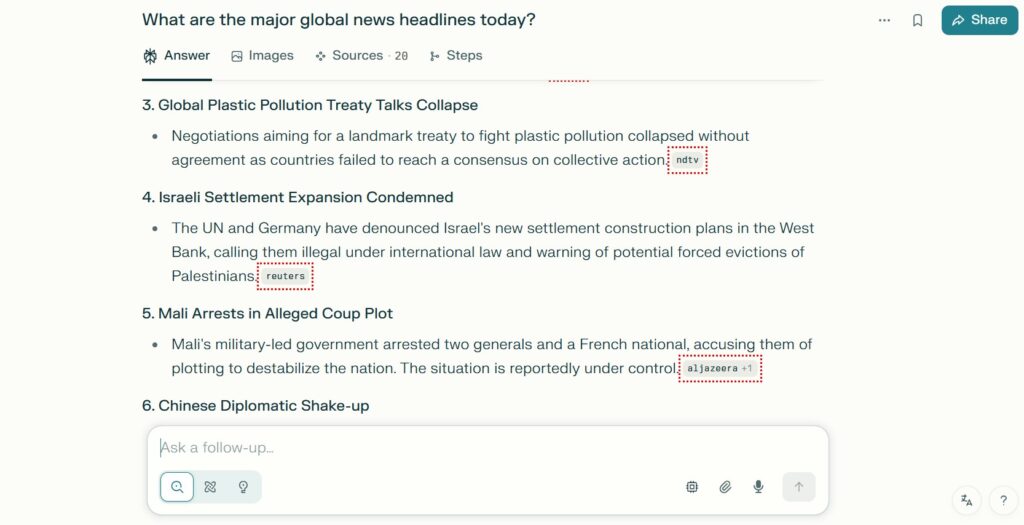Click the help question mark icon

tap(1004, 501)
